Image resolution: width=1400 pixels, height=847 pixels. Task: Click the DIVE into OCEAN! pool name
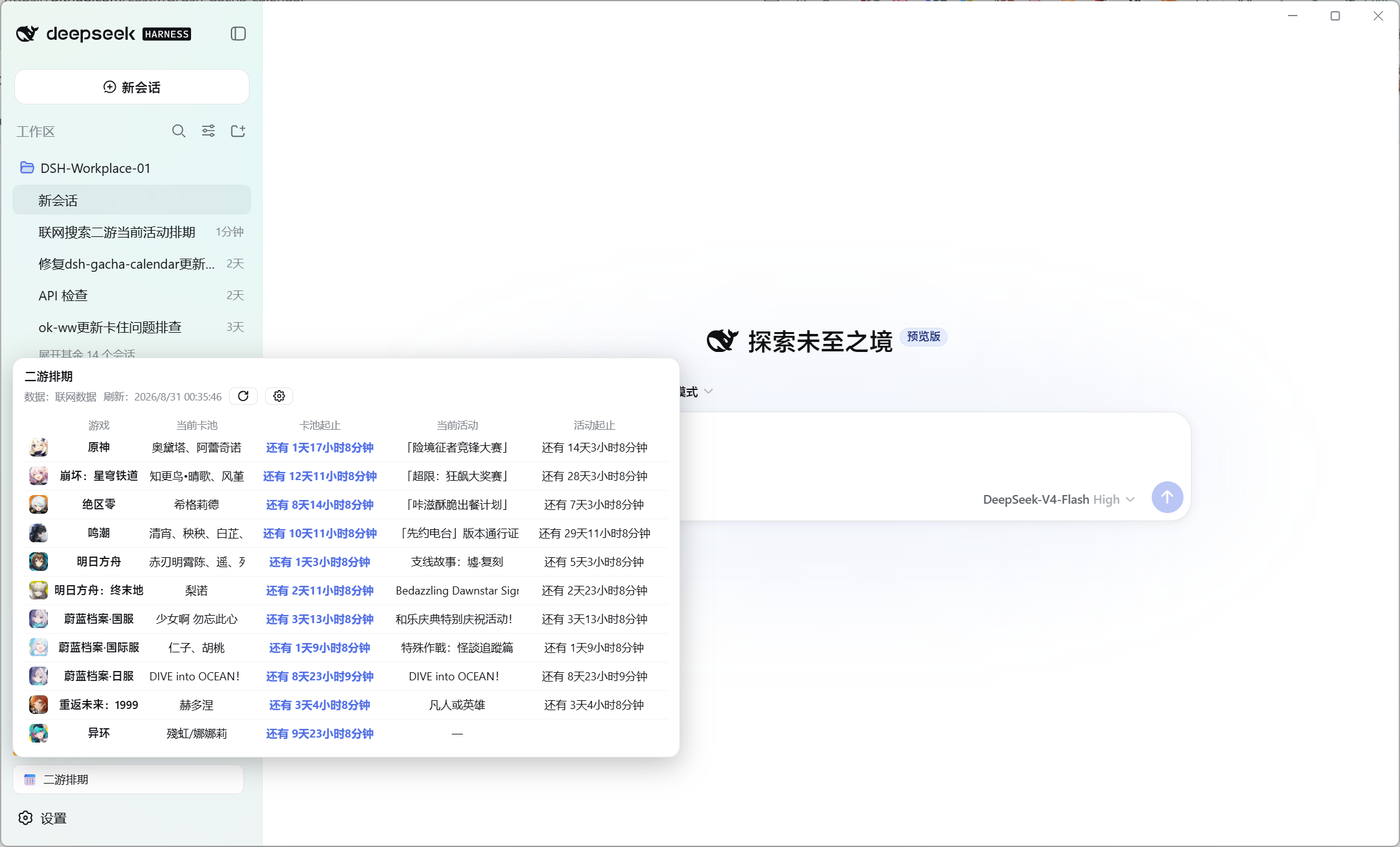[x=195, y=677]
